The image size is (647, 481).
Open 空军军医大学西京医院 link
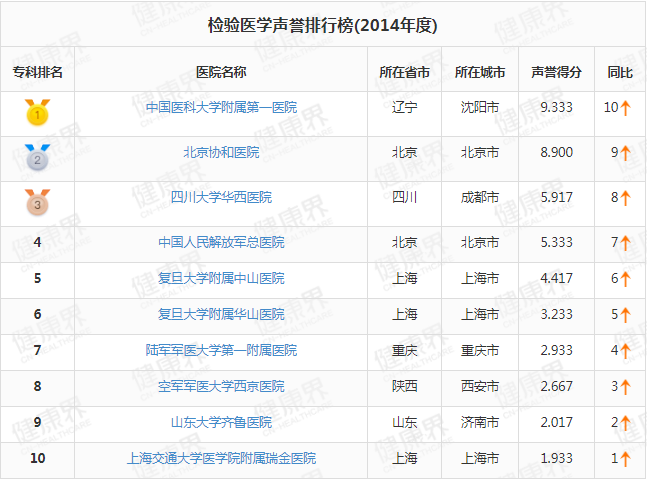(221, 386)
